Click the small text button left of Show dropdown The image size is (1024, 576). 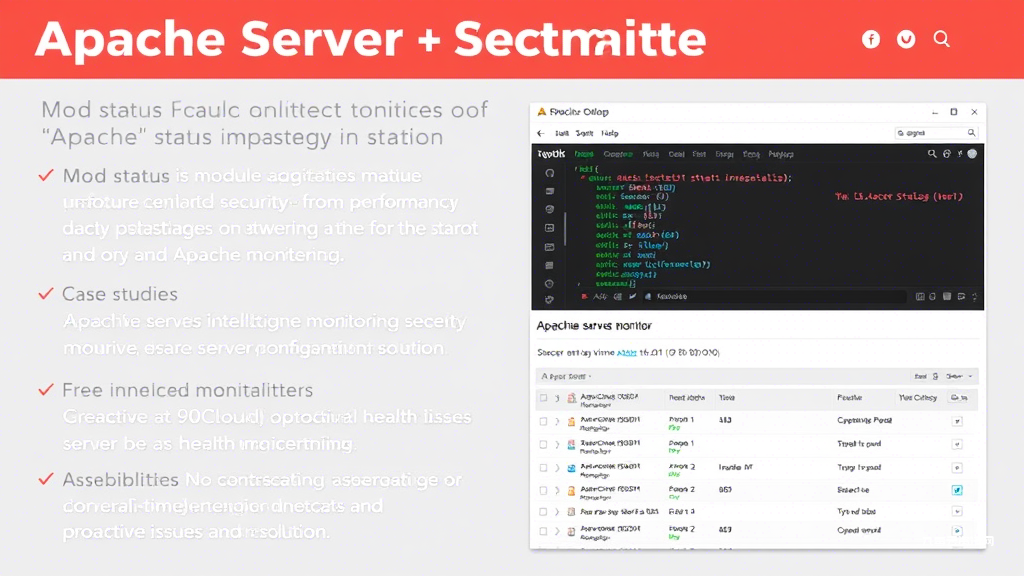point(920,377)
